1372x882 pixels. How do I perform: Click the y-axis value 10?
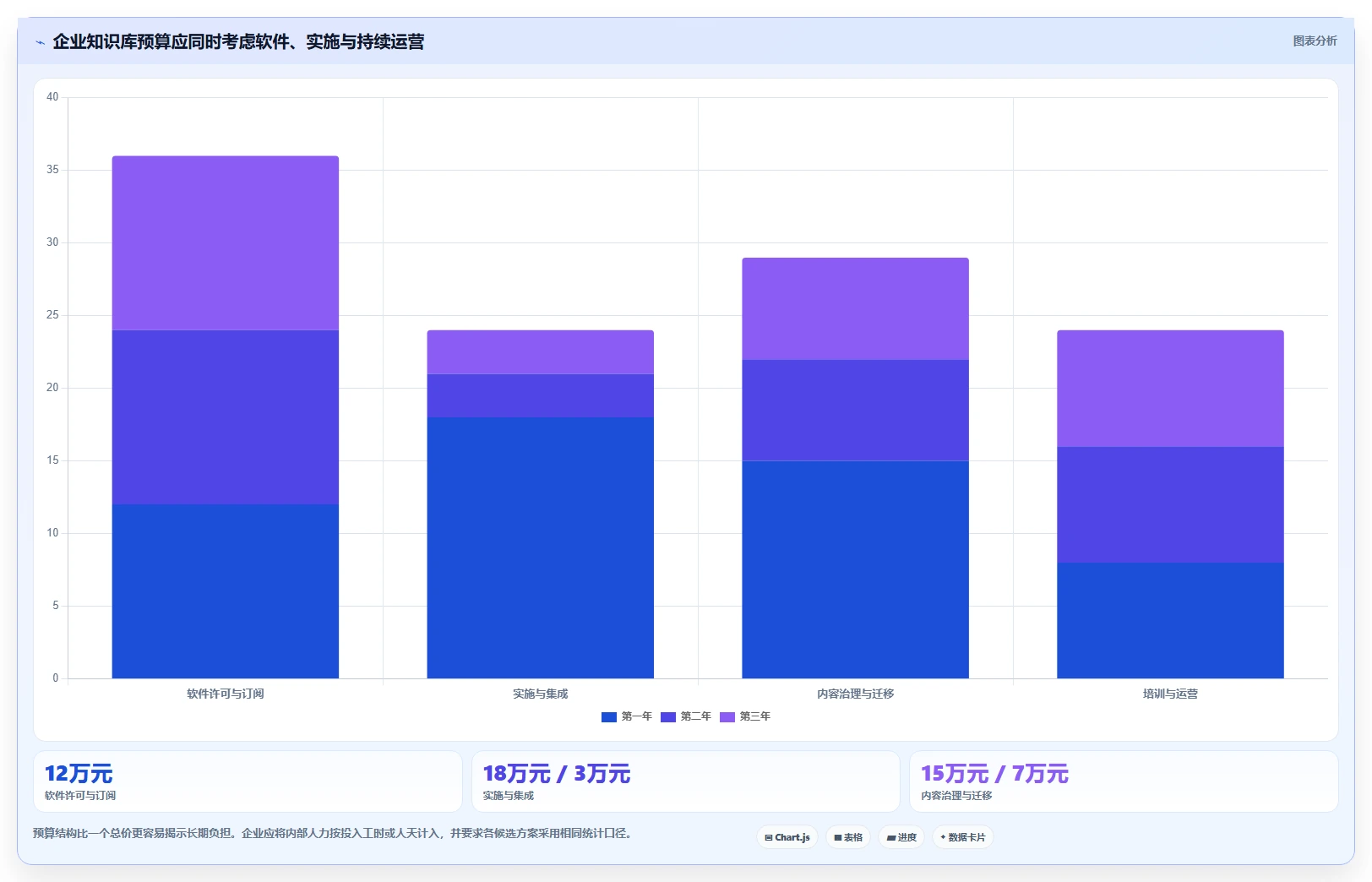[52, 533]
